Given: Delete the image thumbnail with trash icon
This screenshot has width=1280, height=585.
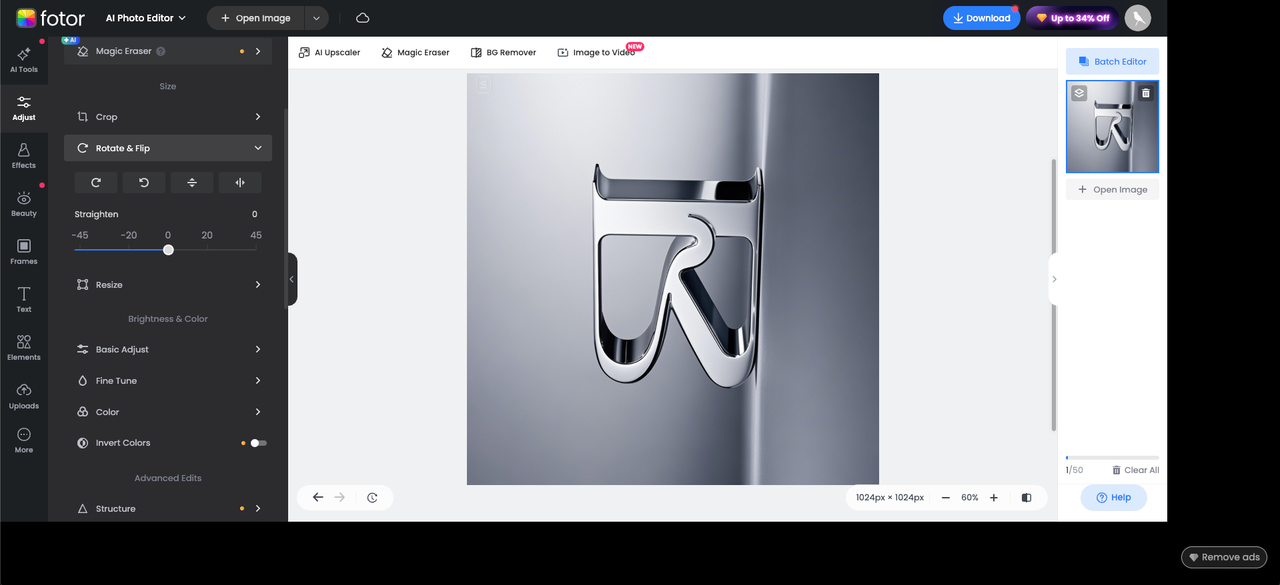Looking at the screenshot, I should pyautogui.click(x=1146, y=93).
